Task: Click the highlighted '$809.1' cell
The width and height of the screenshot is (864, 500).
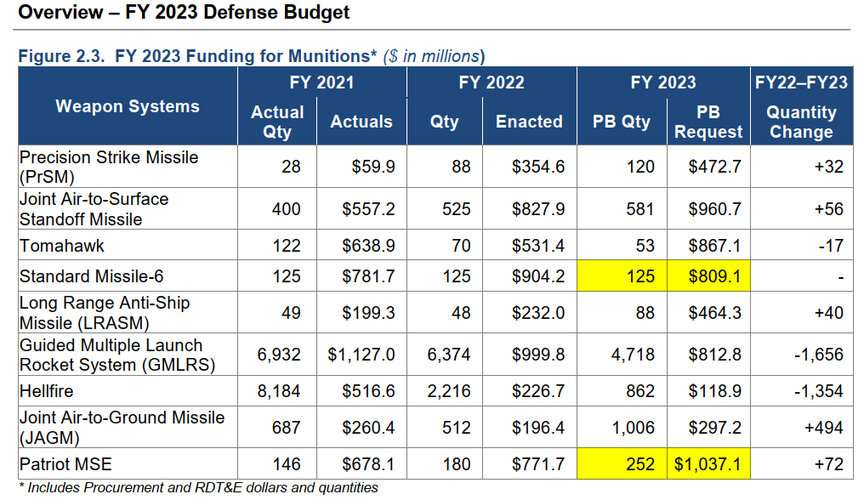Action: [x=709, y=276]
